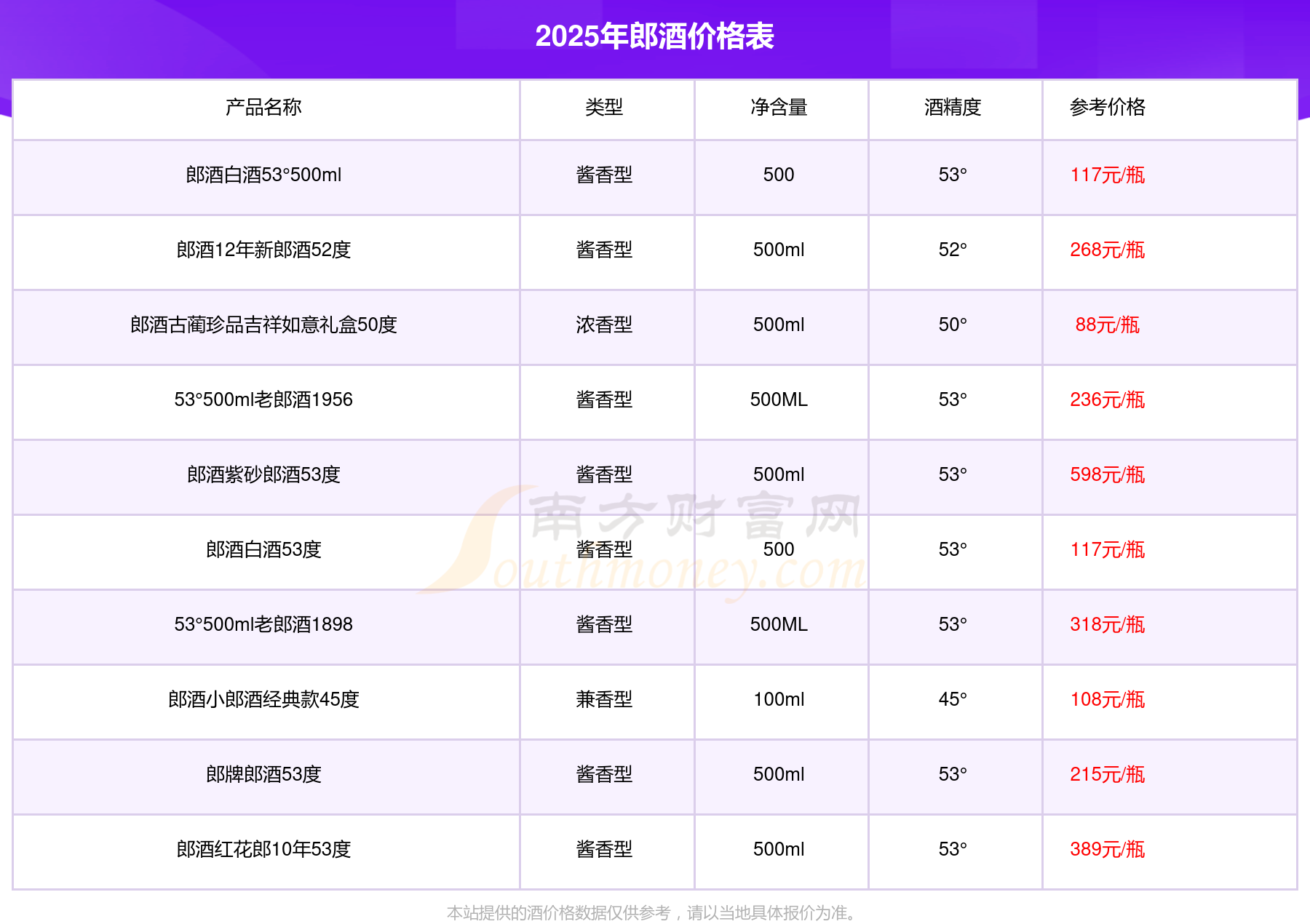Select product name 53°500ml老郎酒1956
The height and width of the screenshot is (924, 1310).
click(263, 400)
